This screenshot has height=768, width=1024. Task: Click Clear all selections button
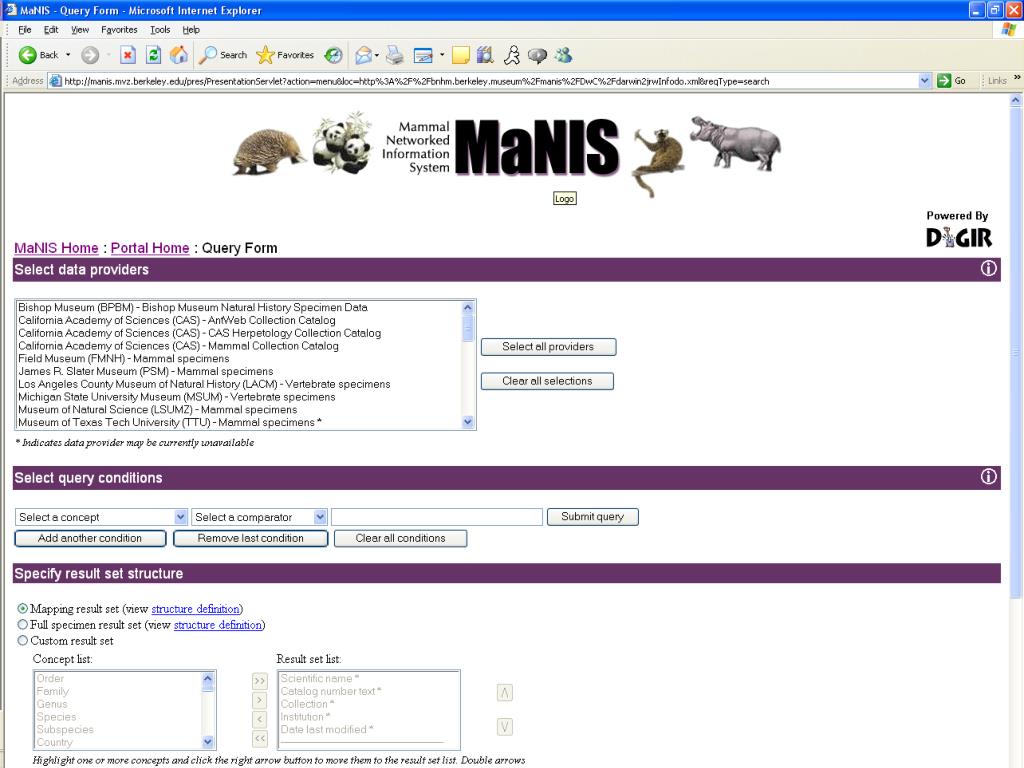(547, 381)
